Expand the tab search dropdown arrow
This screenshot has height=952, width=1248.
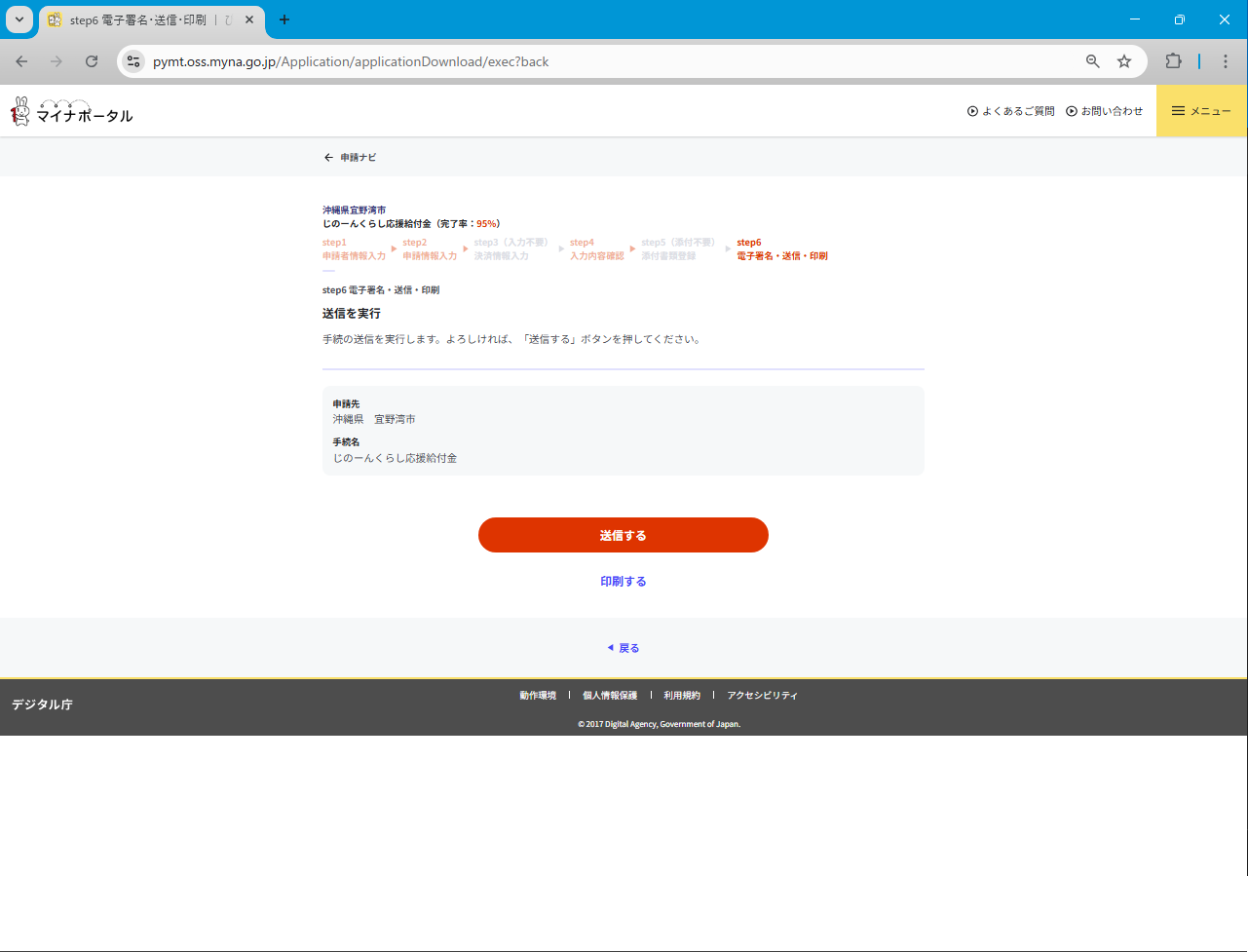coord(19,19)
